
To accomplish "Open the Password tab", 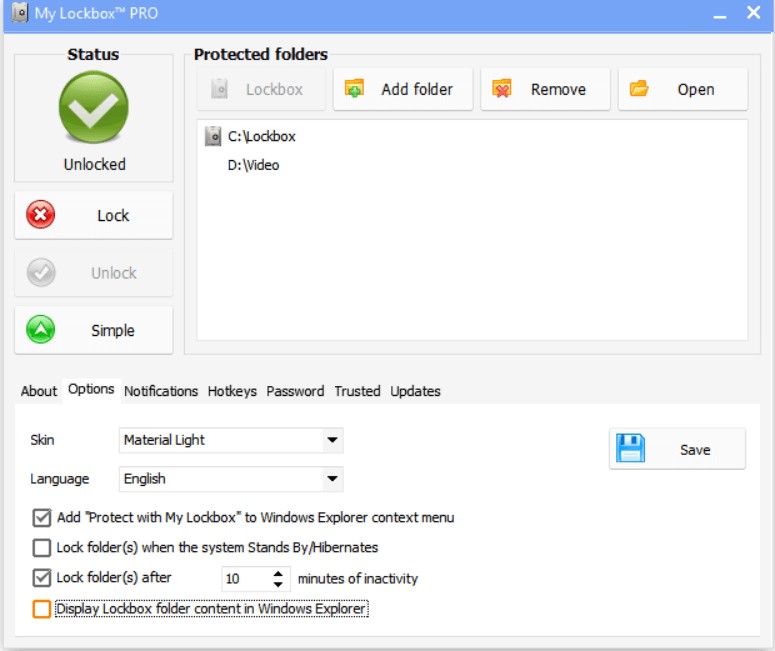I will [x=295, y=391].
